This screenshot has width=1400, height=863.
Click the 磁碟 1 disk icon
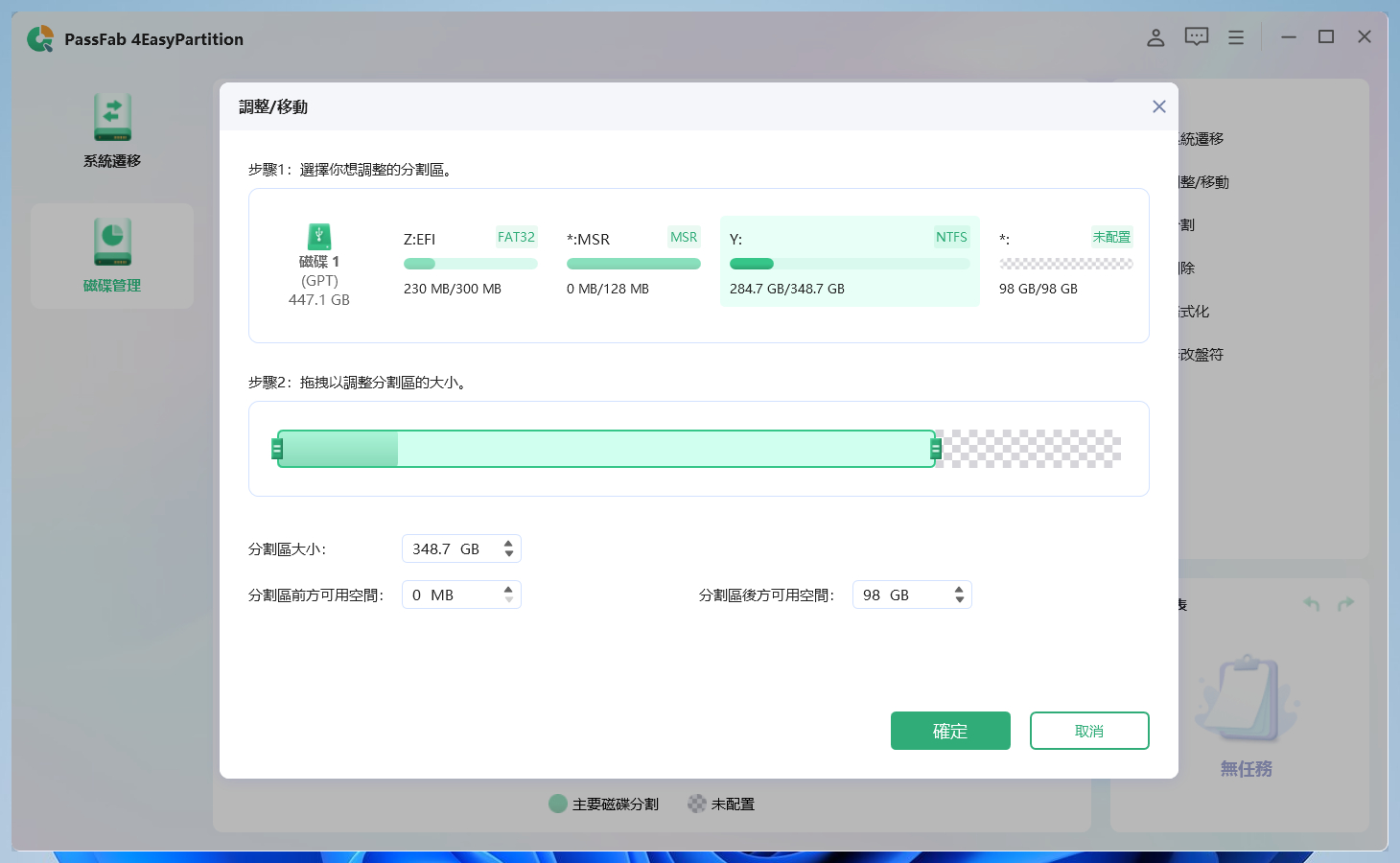pos(319,237)
